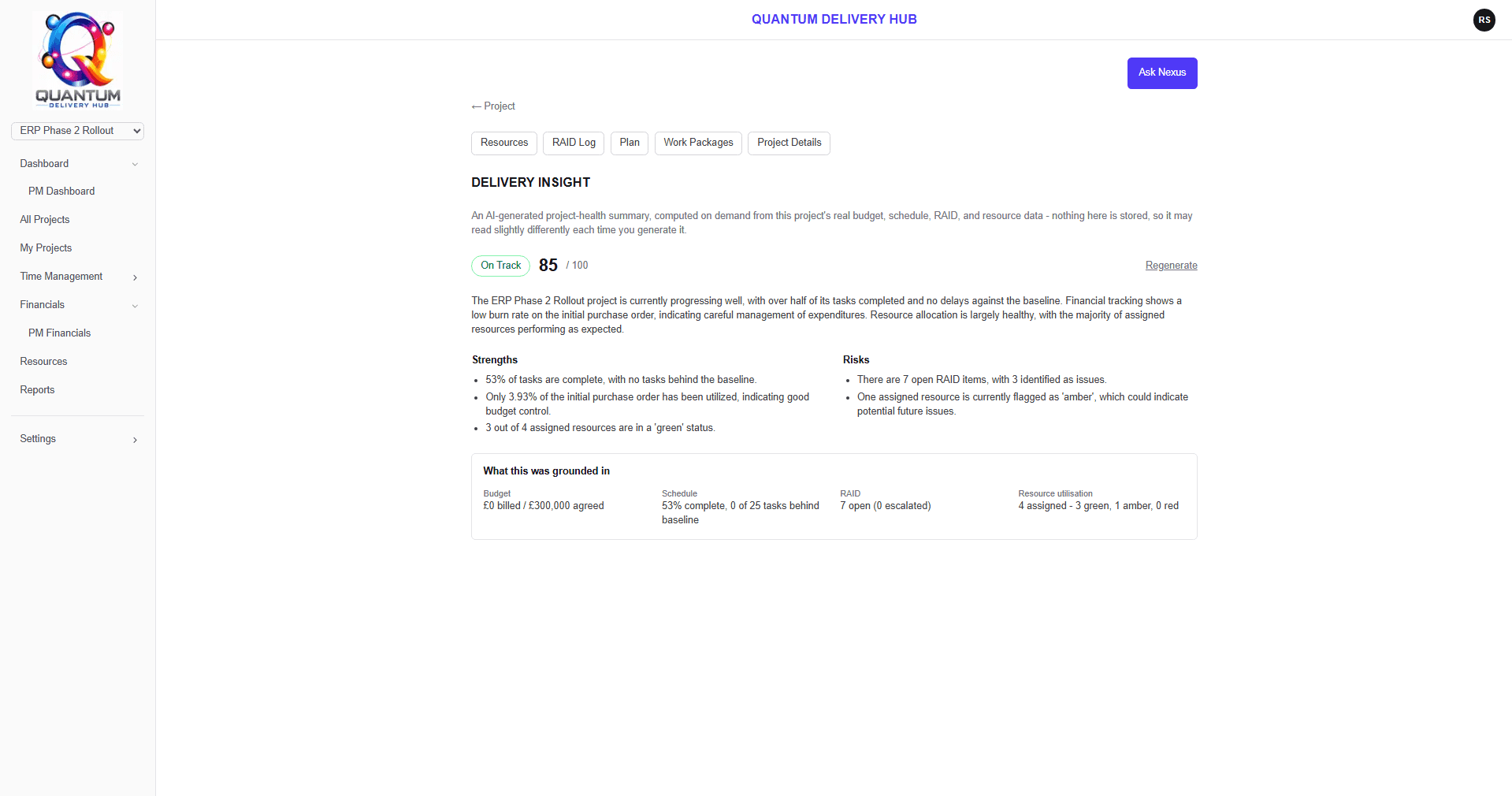Image resolution: width=1512 pixels, height=796 pixels.
Task: Click the On Track status badge
Action: click(x=501, y=266)
